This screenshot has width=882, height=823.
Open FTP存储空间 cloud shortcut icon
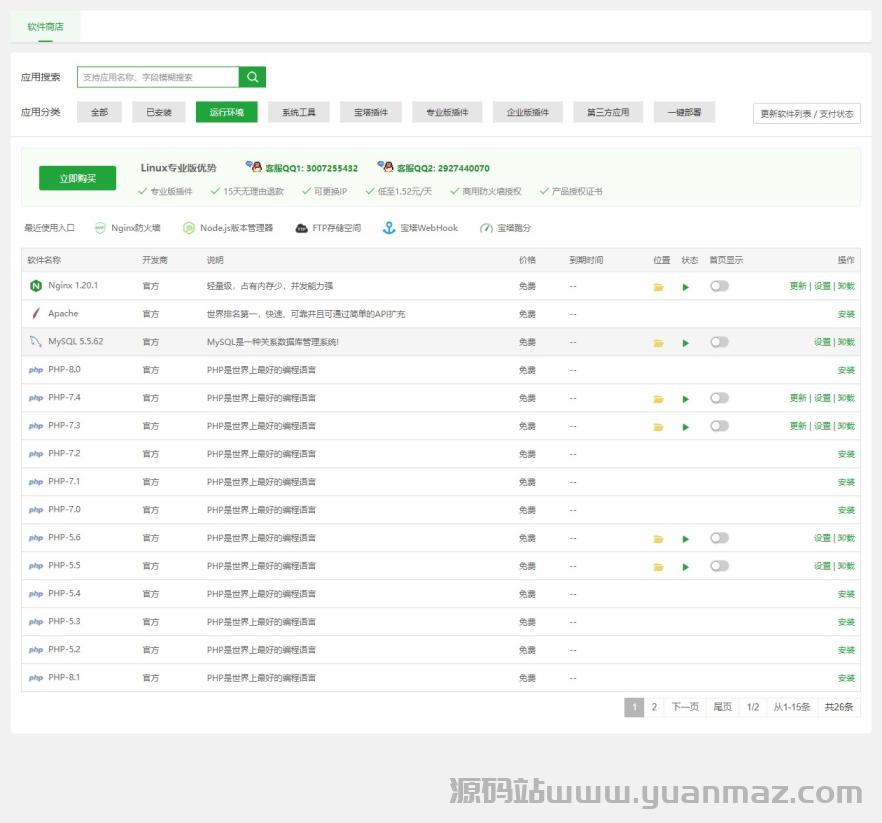point(302,228)
